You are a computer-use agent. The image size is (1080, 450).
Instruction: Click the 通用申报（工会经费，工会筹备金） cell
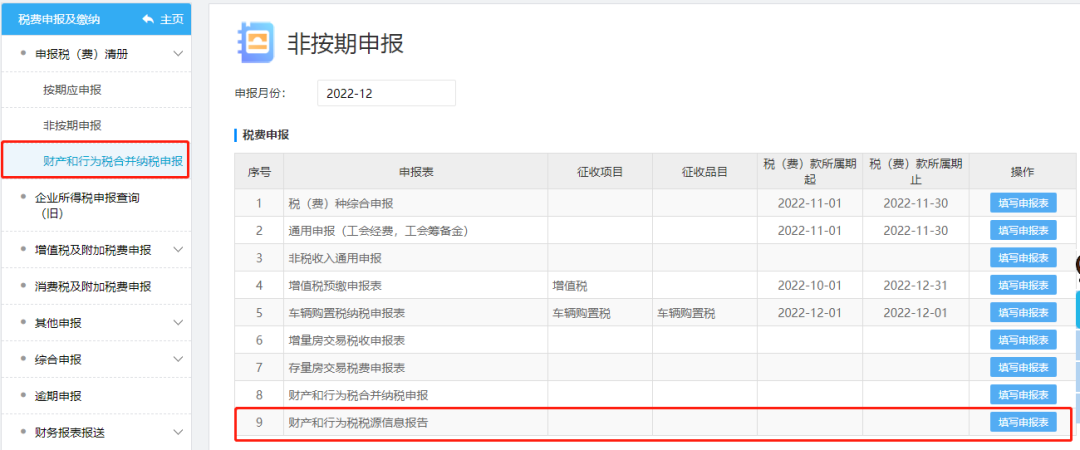(x=415, y=231)
